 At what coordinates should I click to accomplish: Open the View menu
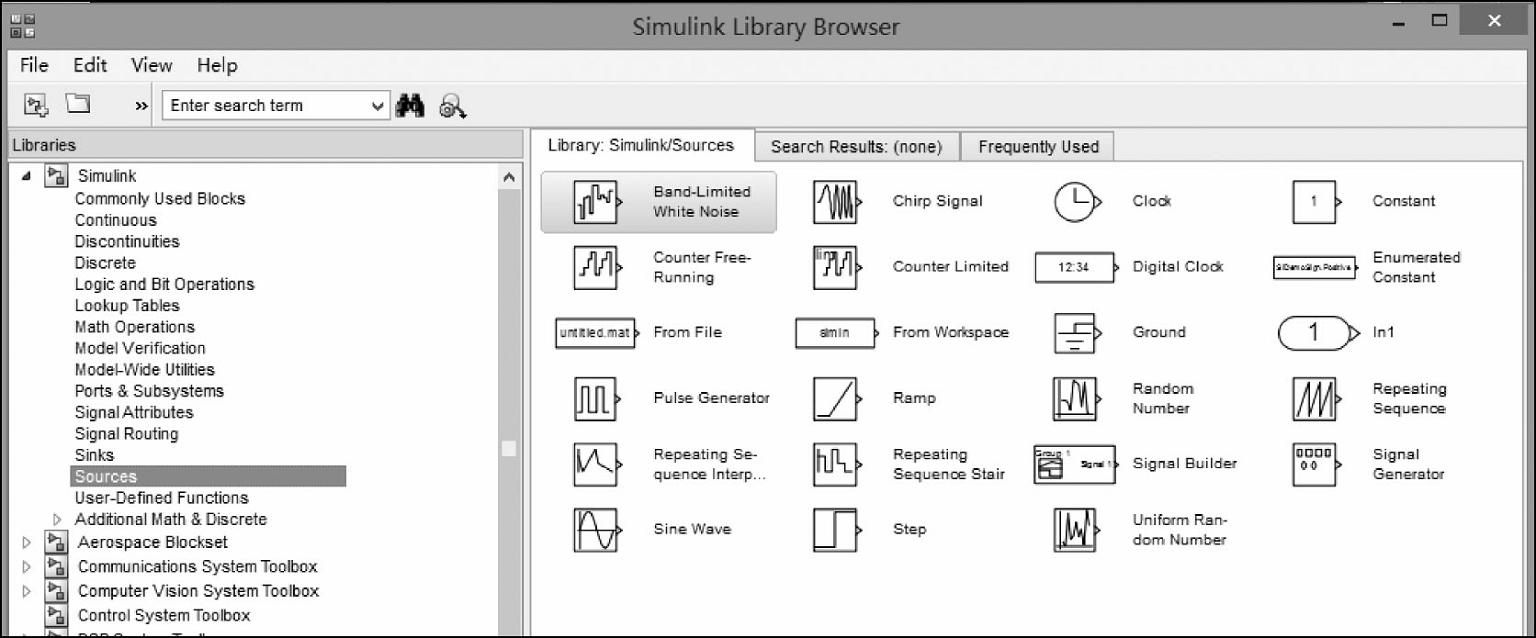point(151,65)
